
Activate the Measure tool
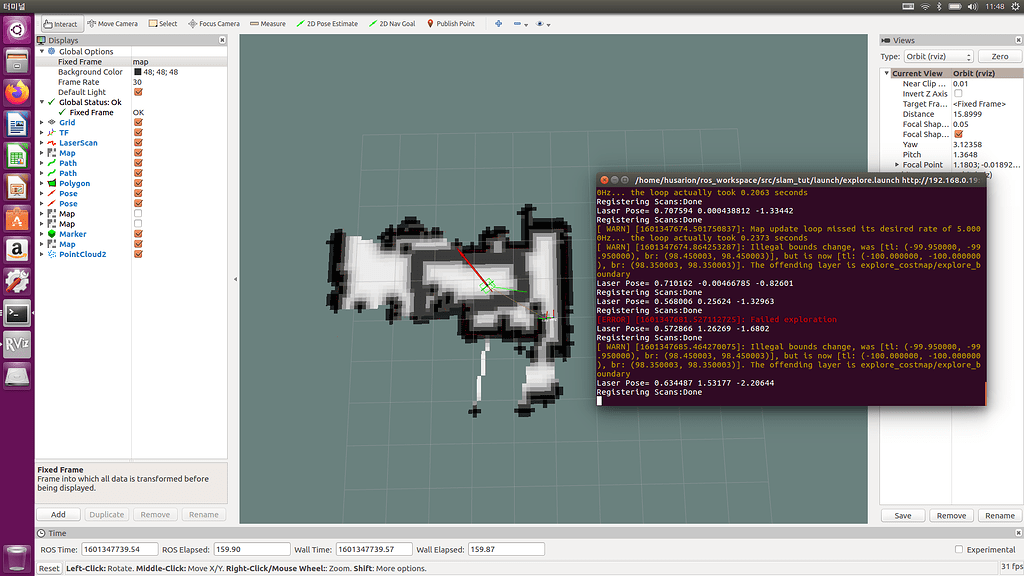click(267, 23)
